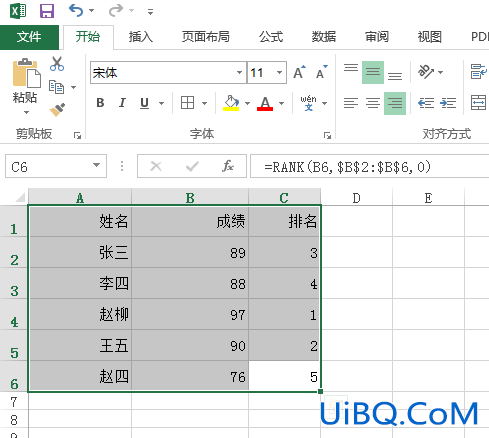
Task: Increase font size with large A icon
Action: (x=299, y=72)
